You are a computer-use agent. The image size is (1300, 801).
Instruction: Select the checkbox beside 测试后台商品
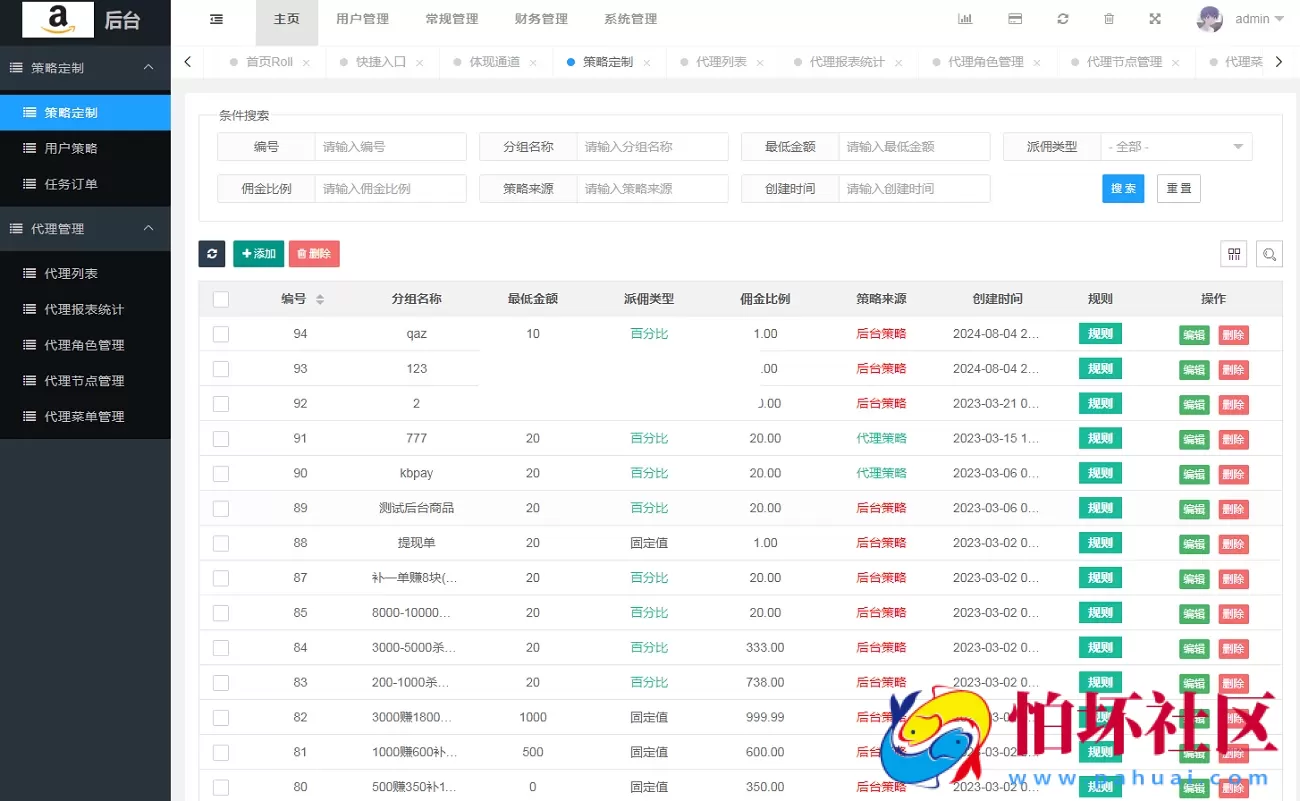pyautogui.click(x=221, y=508)
